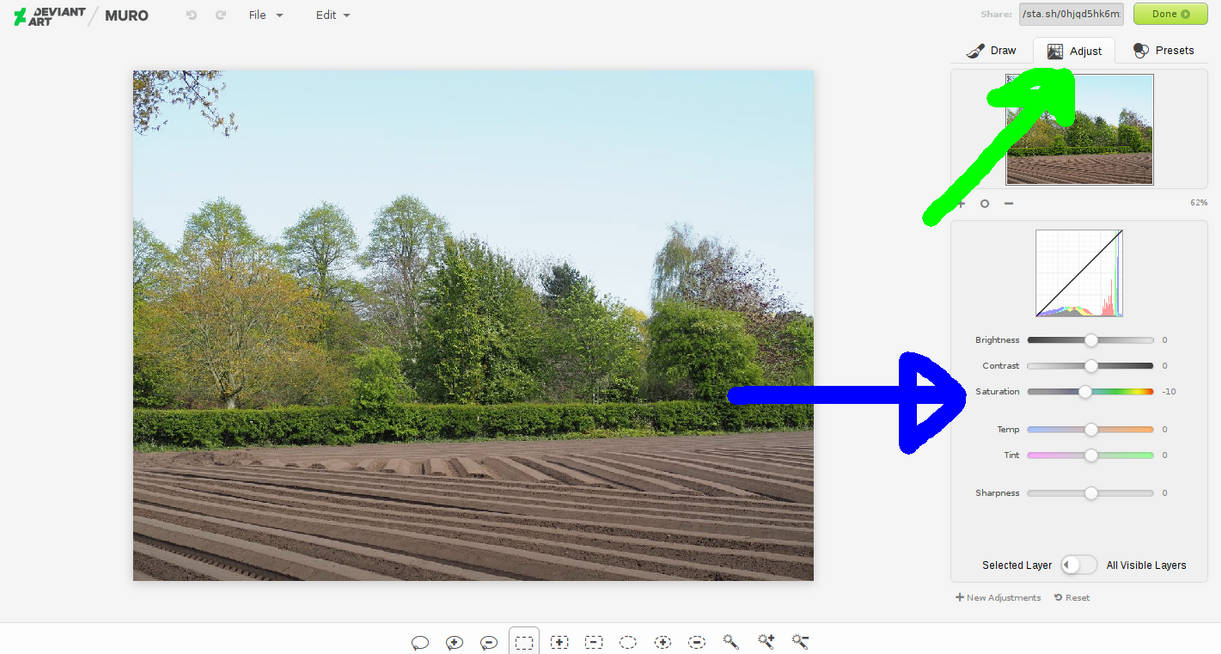Click the Brightness label
The width and height of the screenshot is (1221, 654).
[997, 340]
